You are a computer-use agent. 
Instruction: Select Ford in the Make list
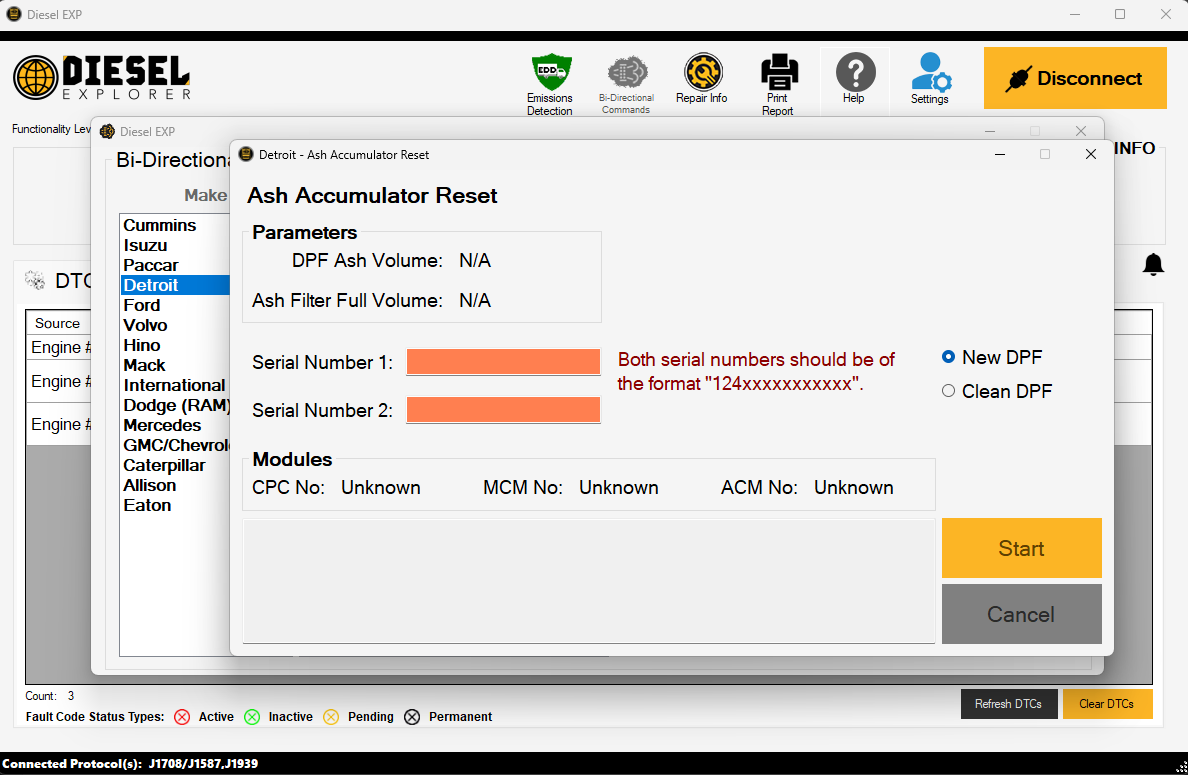coord(175,305)
